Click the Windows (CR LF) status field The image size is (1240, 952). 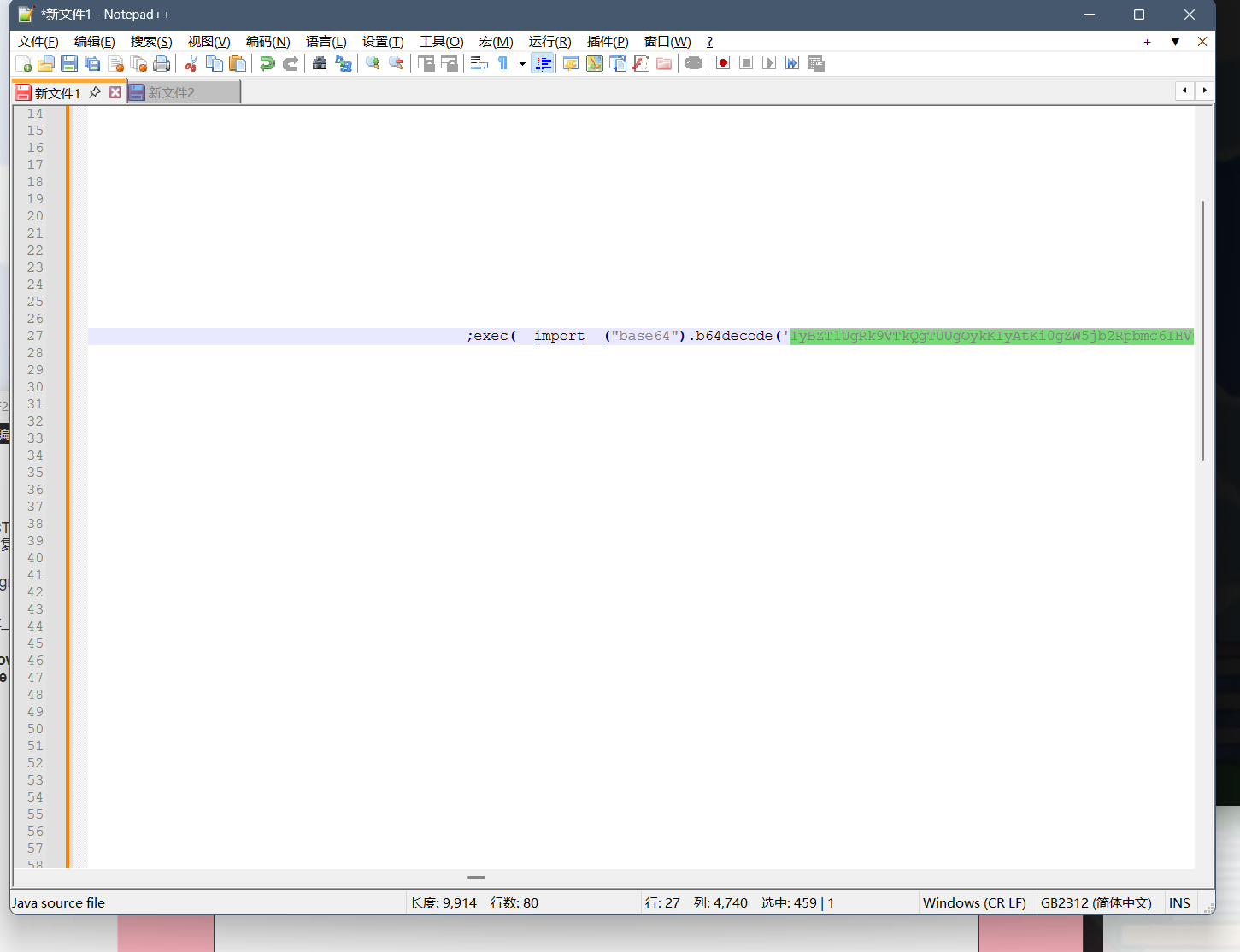pos(974,903)
